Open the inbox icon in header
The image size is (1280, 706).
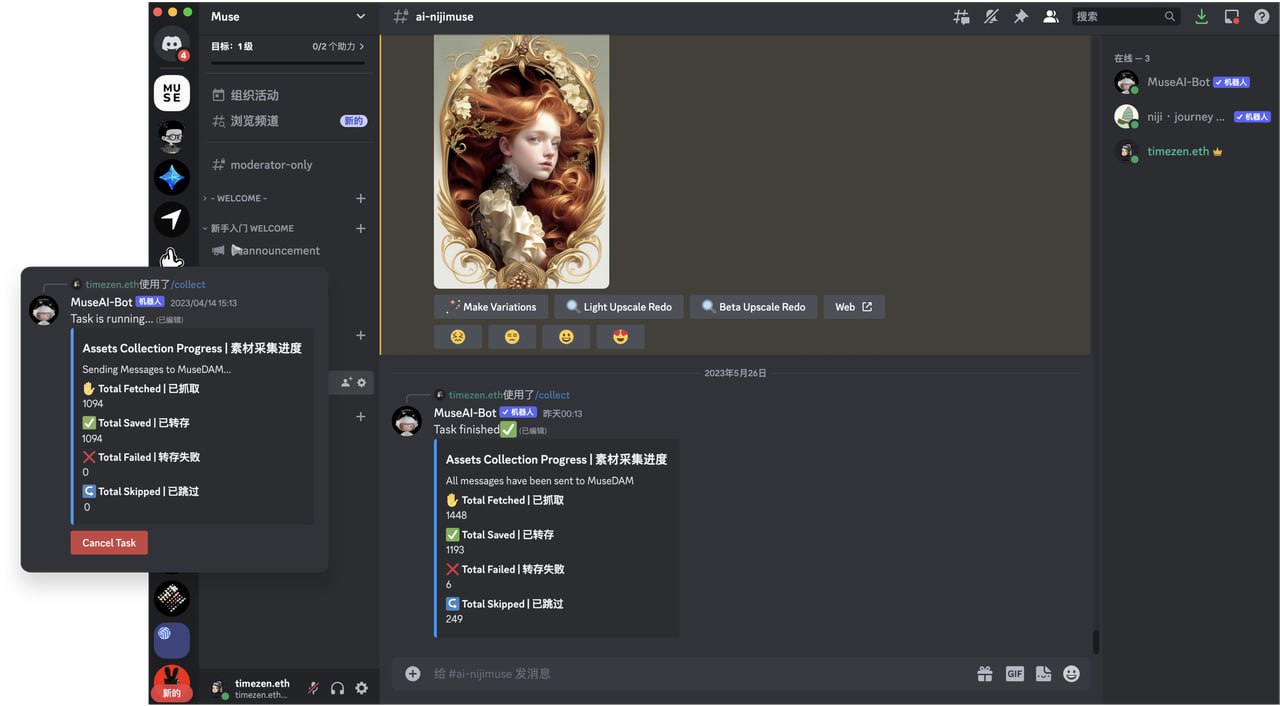[x=1232, y=17]
